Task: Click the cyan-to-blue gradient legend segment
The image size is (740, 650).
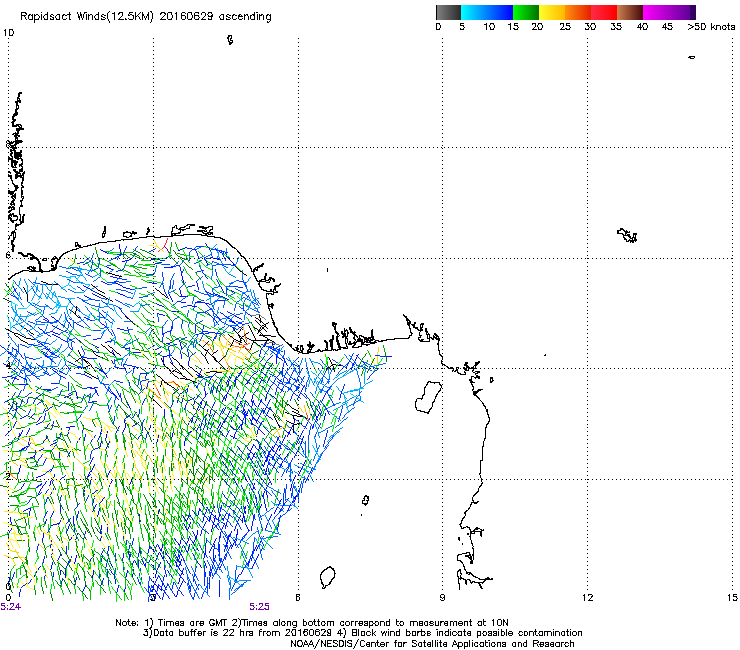Action: tap(487, 12)
